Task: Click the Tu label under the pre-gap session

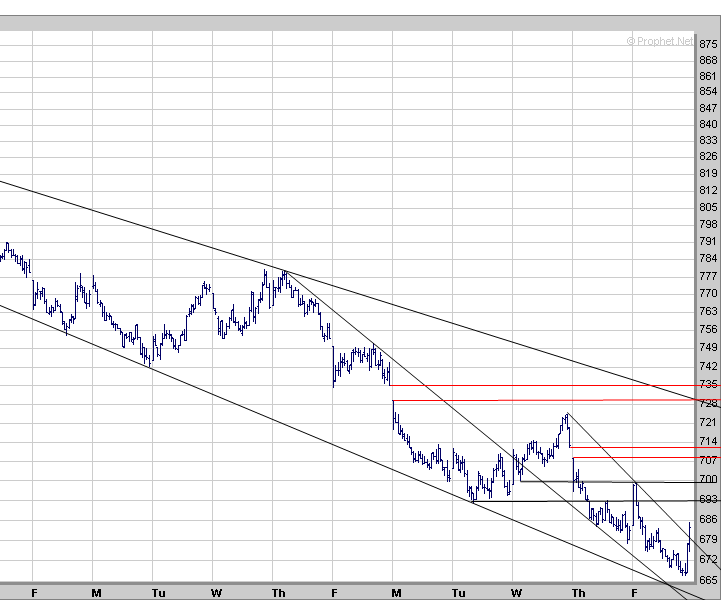Action: (159, 593)
